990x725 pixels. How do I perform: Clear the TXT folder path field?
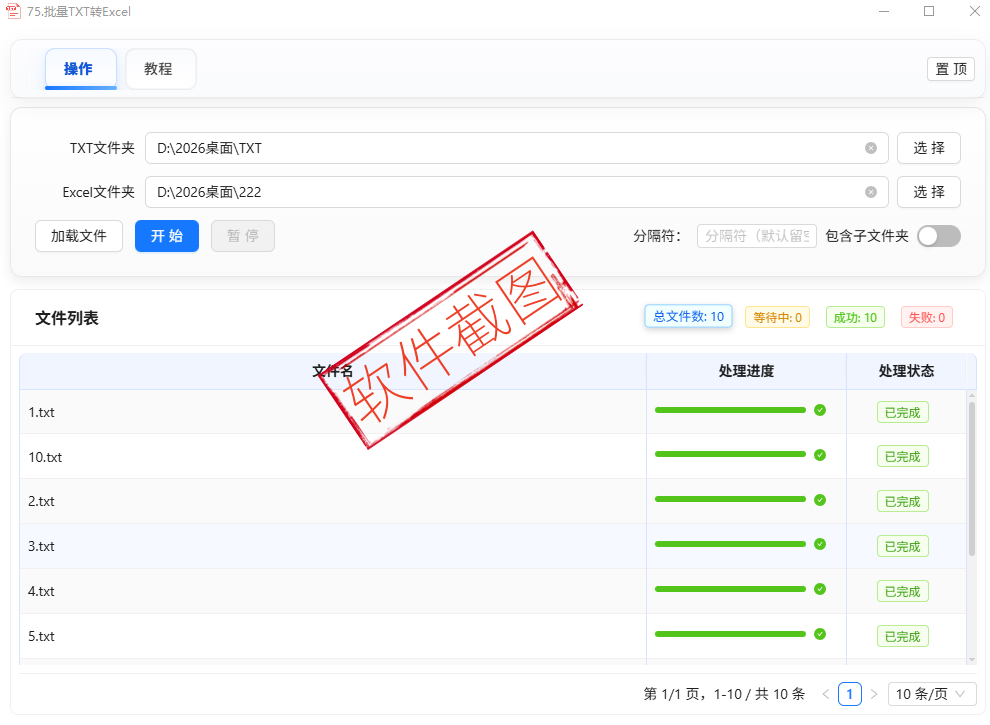870,148
